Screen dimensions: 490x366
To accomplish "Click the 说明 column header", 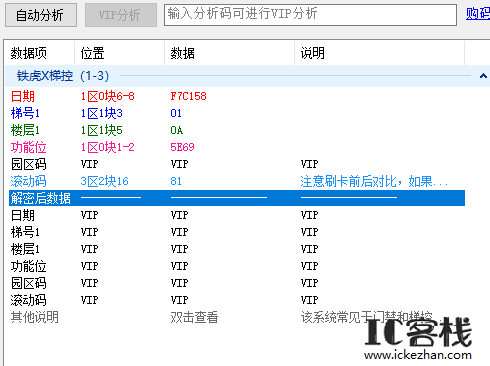I will click(380, 53).
